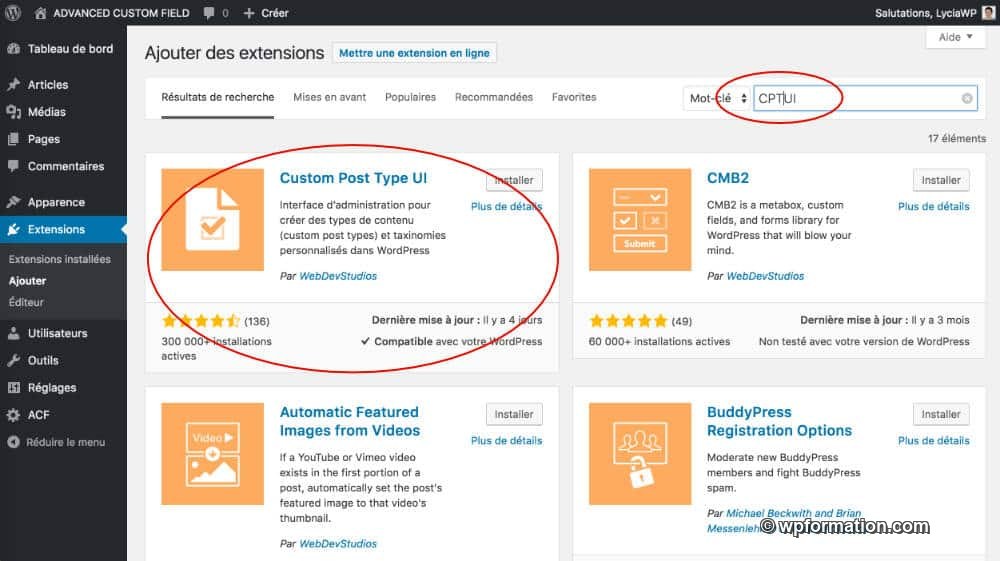The height and width of the screenshot is (561, 1000).
Task: Click the ACF gear icon
Action: 13,414
